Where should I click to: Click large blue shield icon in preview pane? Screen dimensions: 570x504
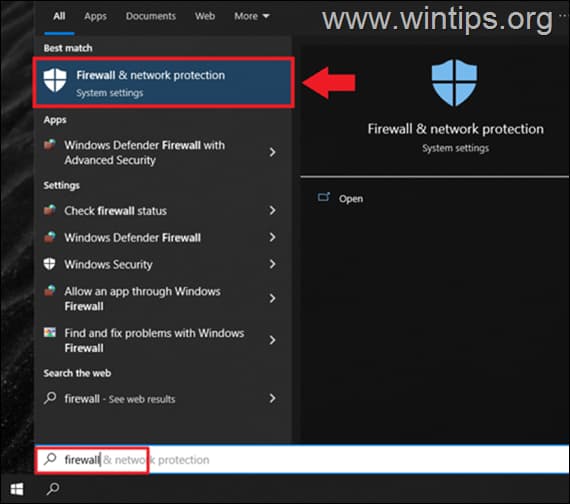click(454, 83)
